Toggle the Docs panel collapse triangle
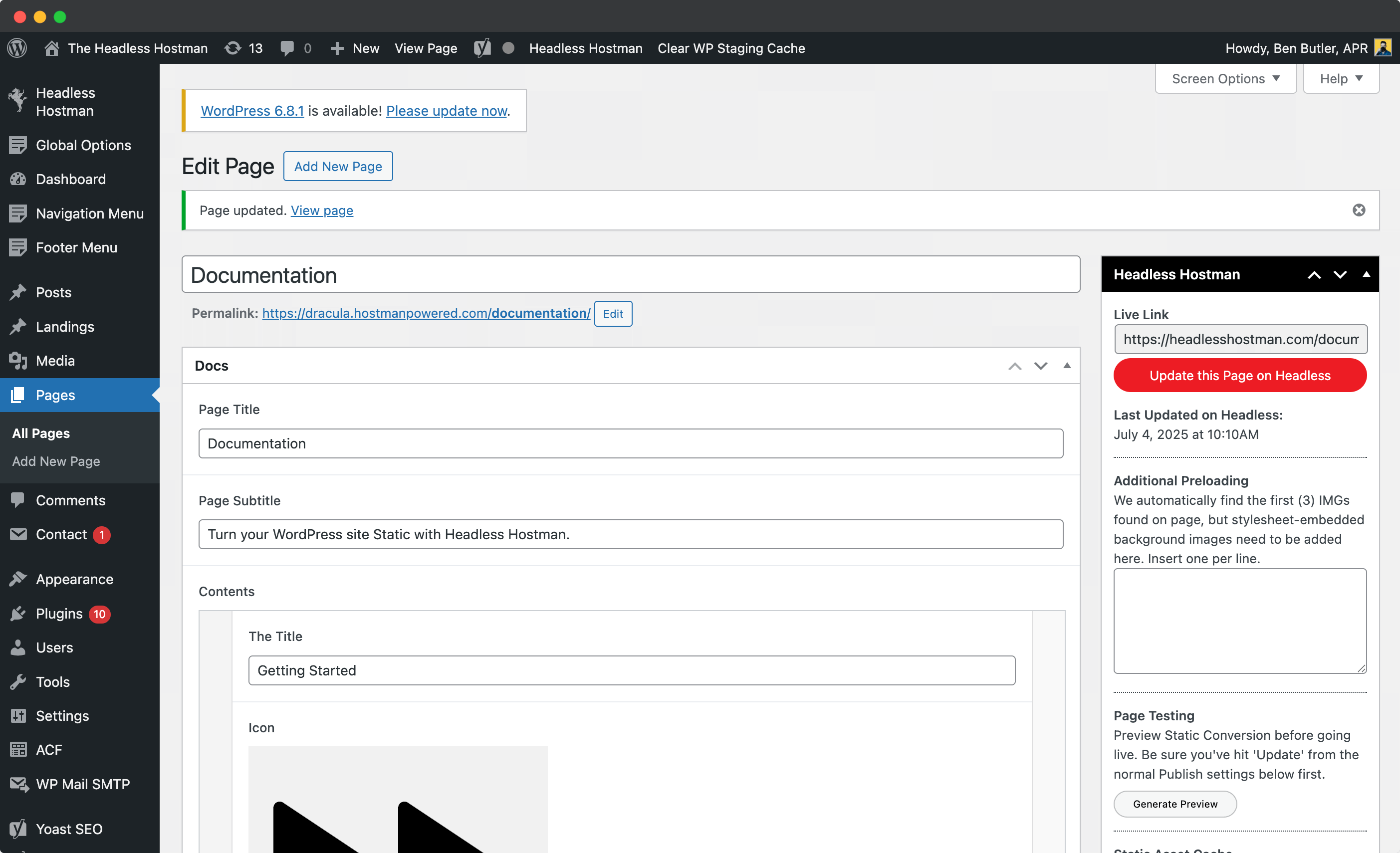Screen dimensions: 1400x853 [x=1067, y=366]
